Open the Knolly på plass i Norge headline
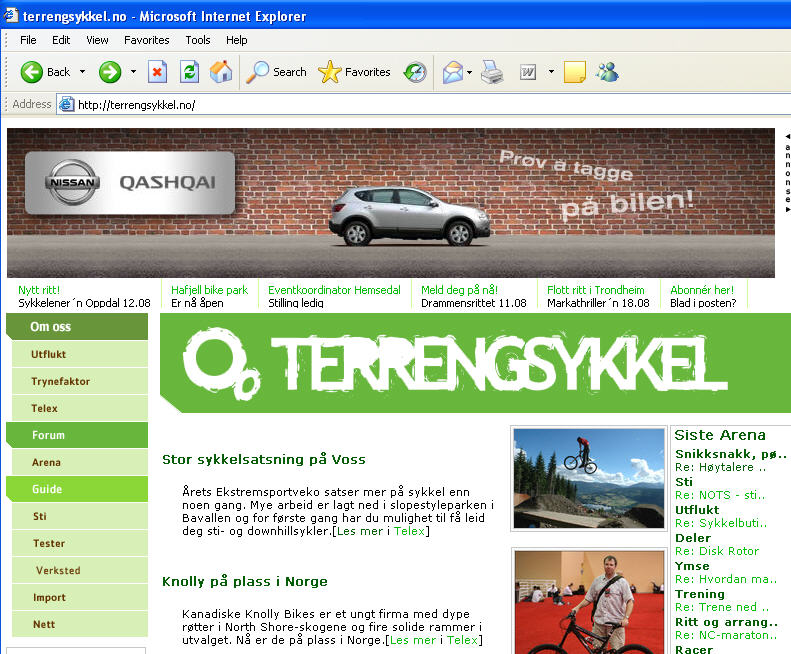Viewport: 791px width, 654px height. point(245,581)
